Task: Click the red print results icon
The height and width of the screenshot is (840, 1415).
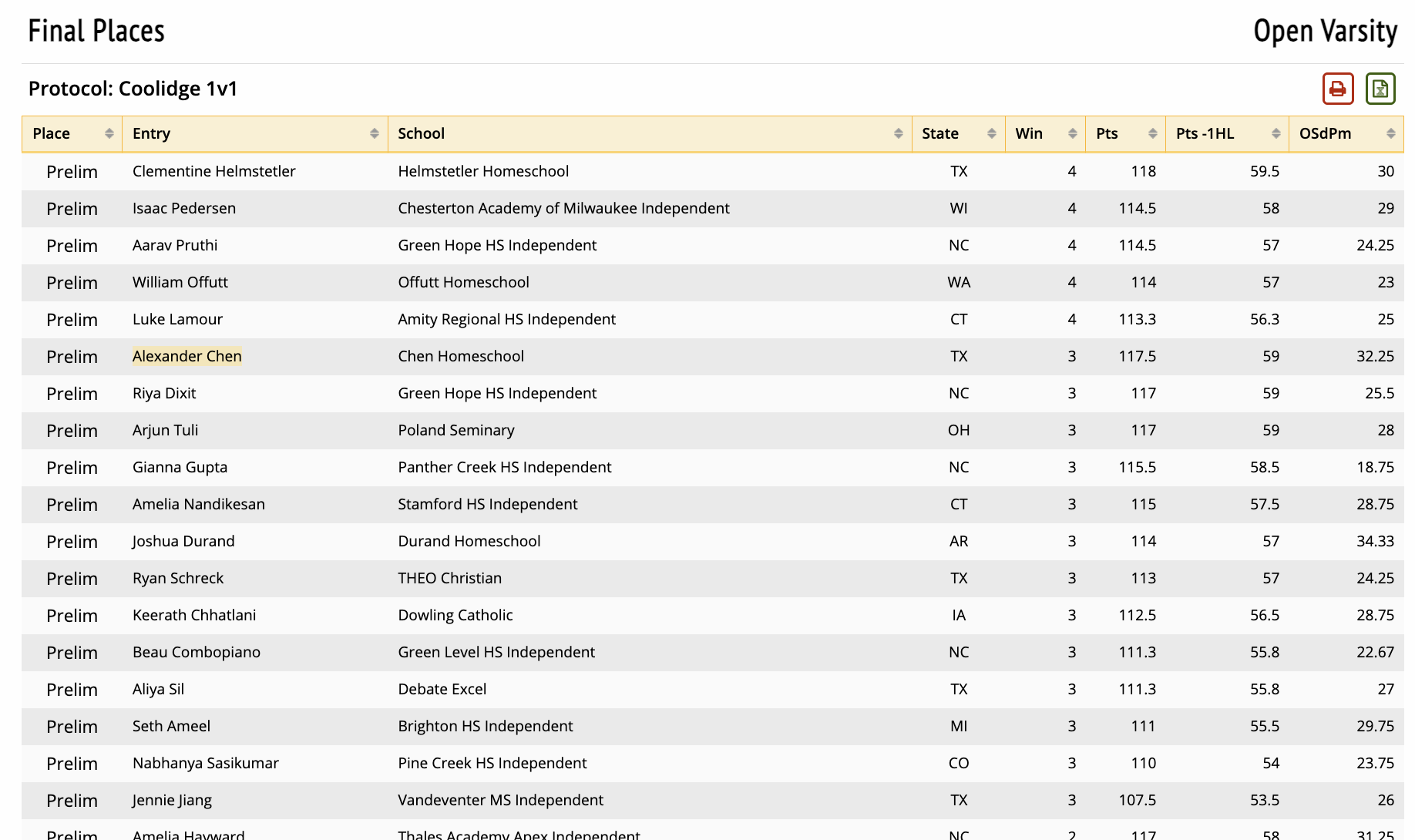Action: (1337, 89)
